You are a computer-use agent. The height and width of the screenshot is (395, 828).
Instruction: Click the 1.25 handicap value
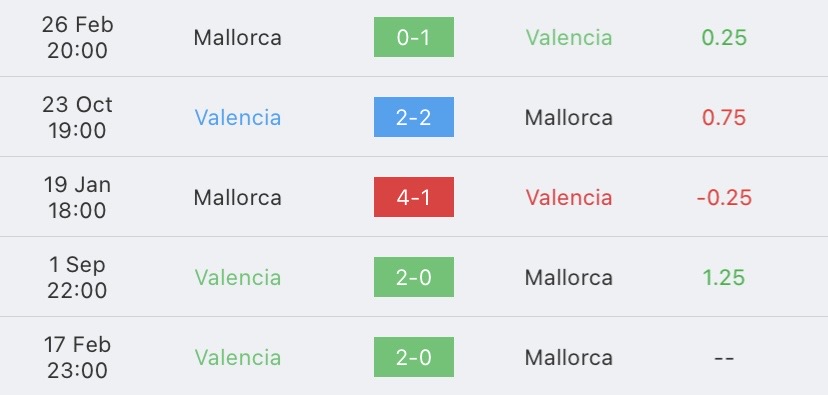tap(724, 277)
